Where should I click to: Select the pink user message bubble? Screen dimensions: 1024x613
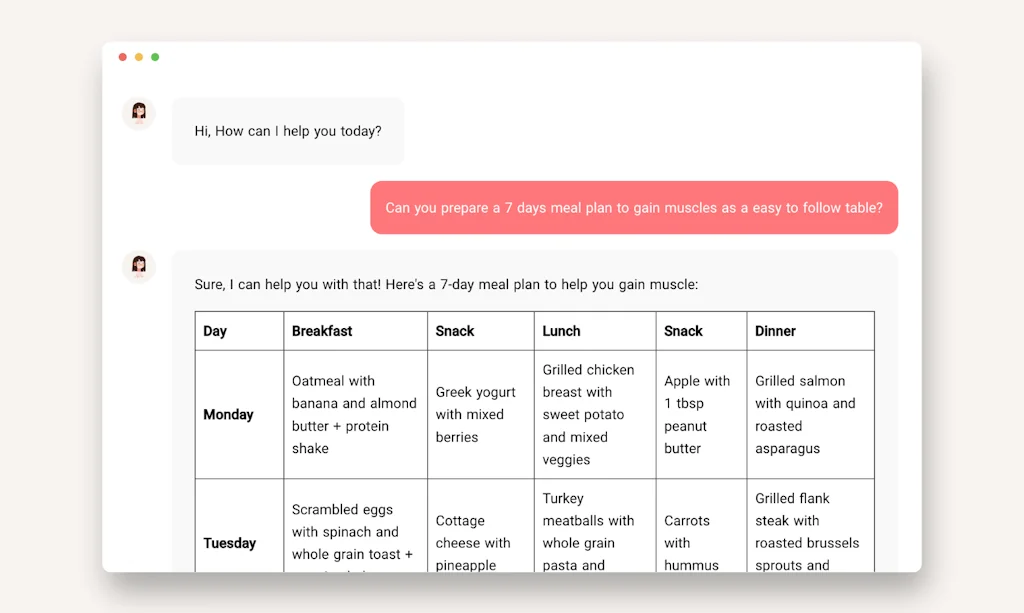(x=634, y=207)
